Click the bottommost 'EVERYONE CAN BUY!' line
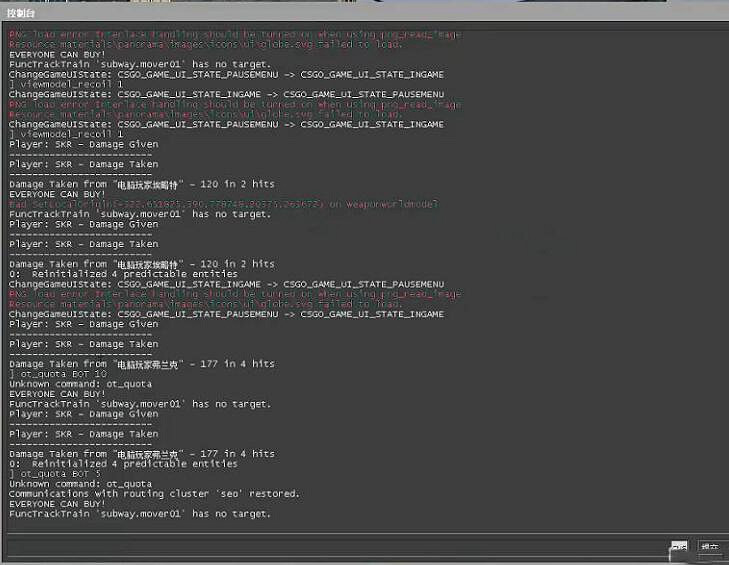729x565 pixels. 57,504
